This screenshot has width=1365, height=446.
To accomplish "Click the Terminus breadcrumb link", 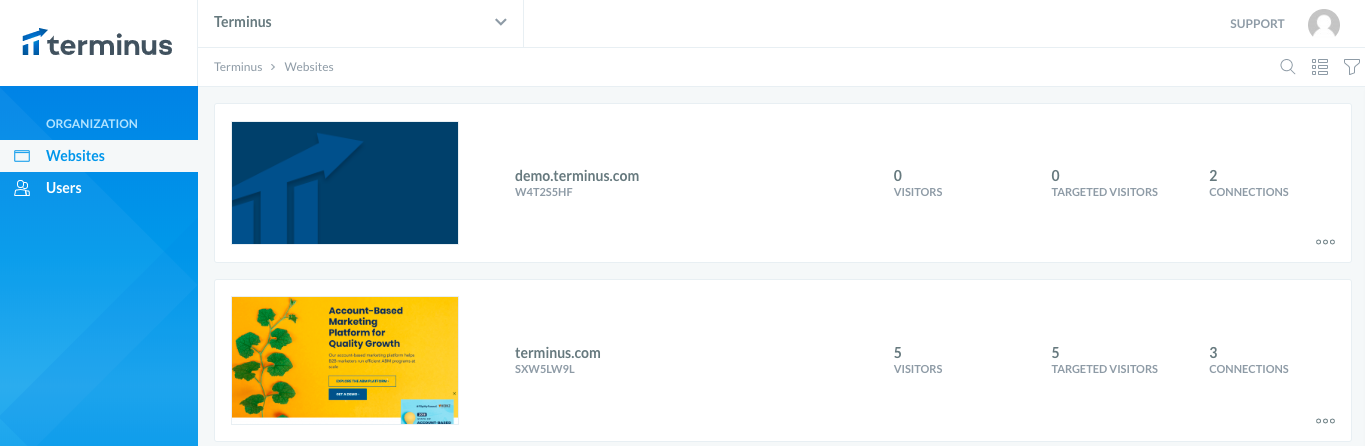I will coord(238,67).
